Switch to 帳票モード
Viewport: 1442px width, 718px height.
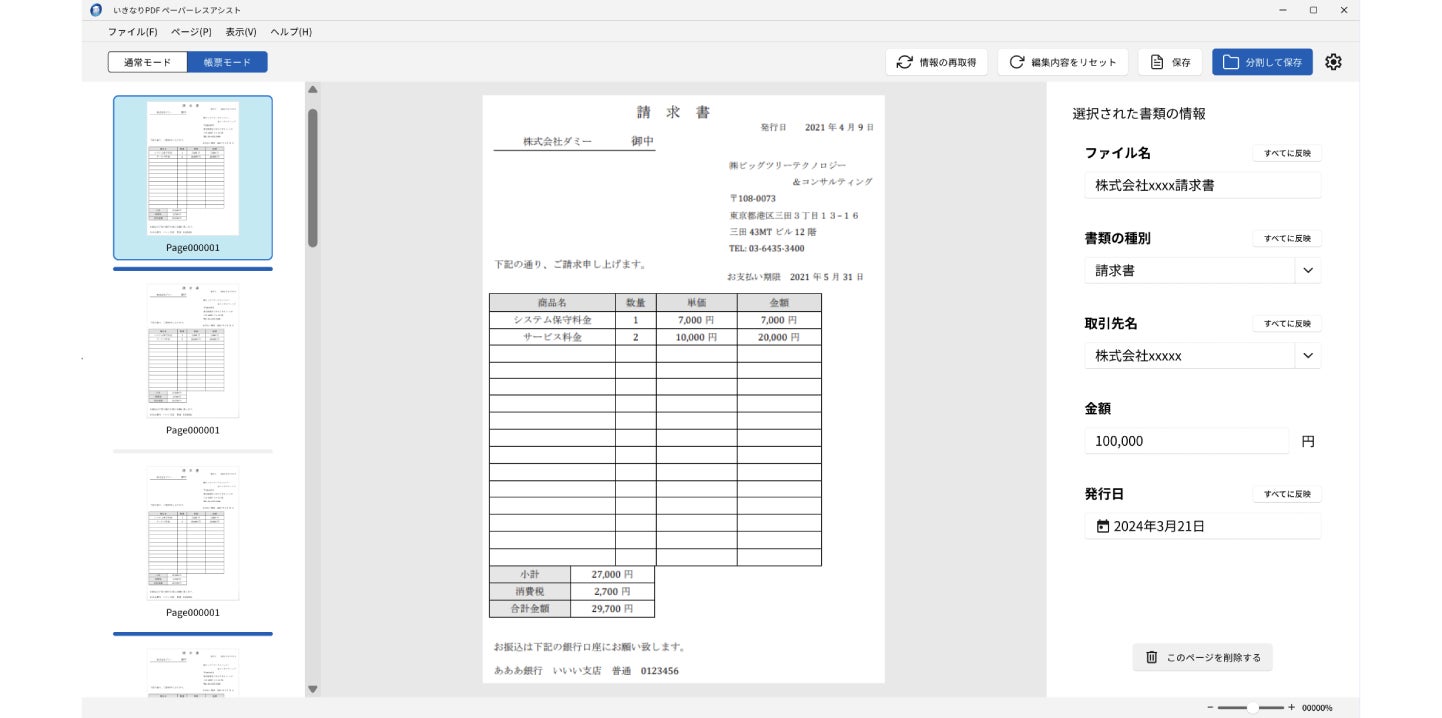click(227, 62)
